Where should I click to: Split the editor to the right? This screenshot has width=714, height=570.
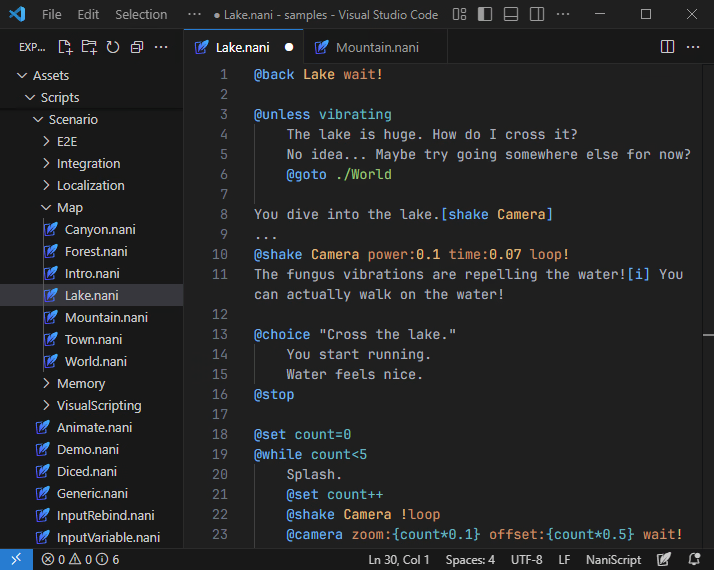coord(667,47)
